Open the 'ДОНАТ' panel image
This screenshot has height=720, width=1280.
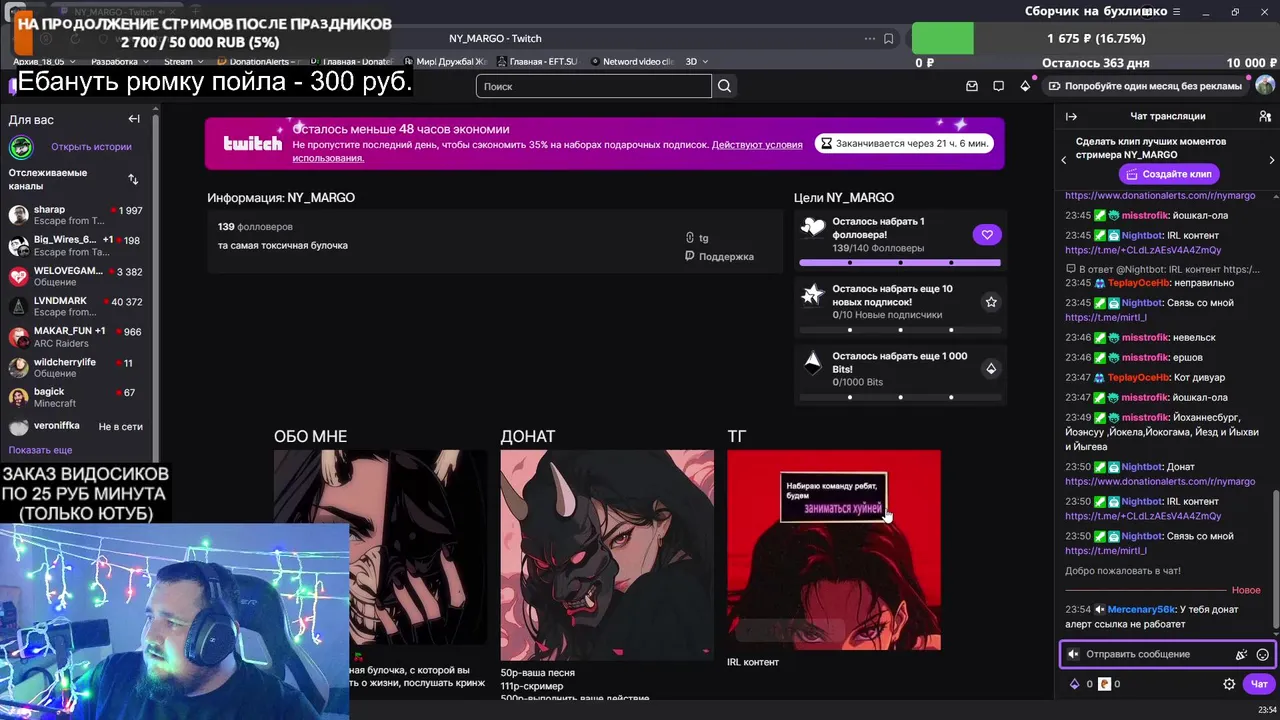click(607, 555)
